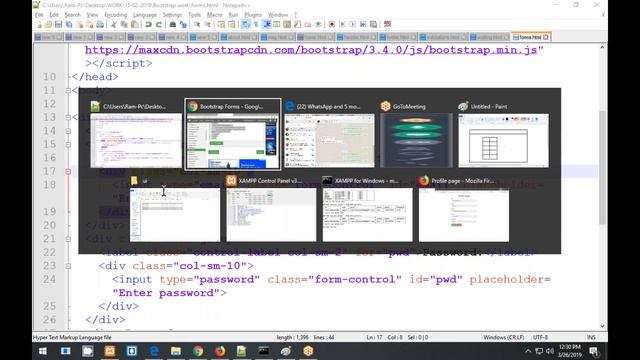
Task: Close the forms.html tab with its X
Action: coord(546,37)
